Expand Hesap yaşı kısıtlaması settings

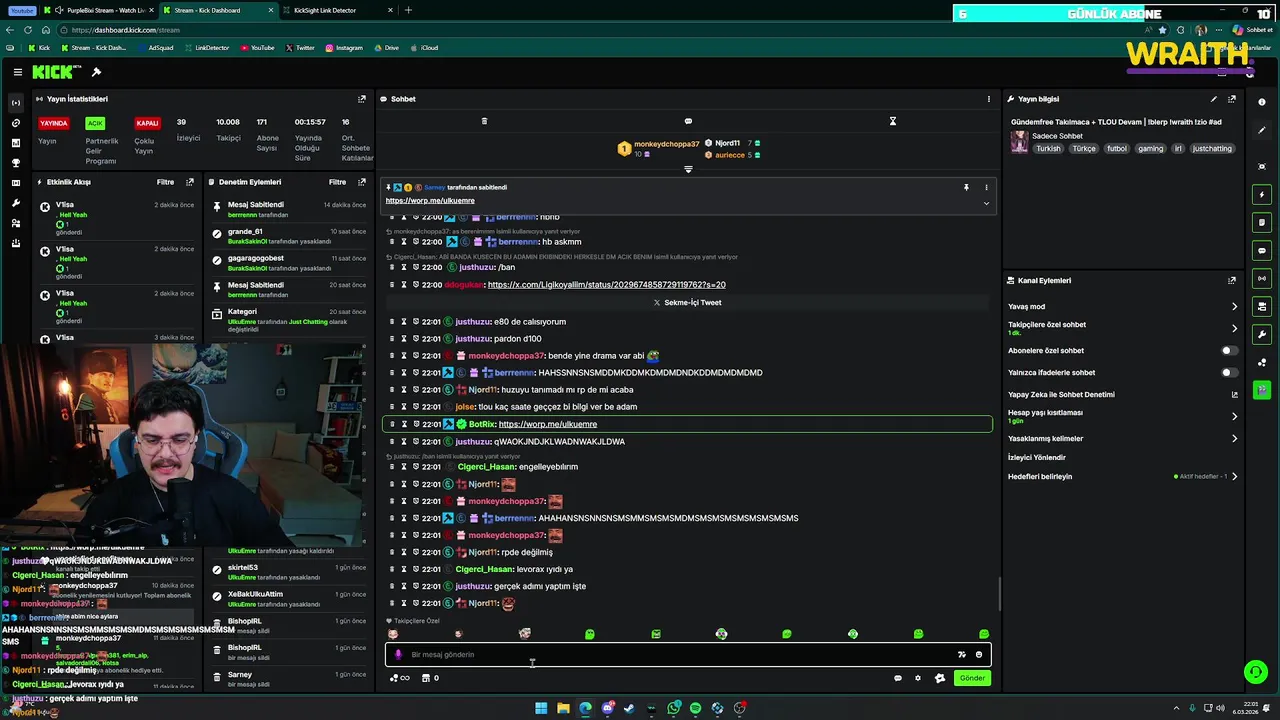pos(1234,416)
